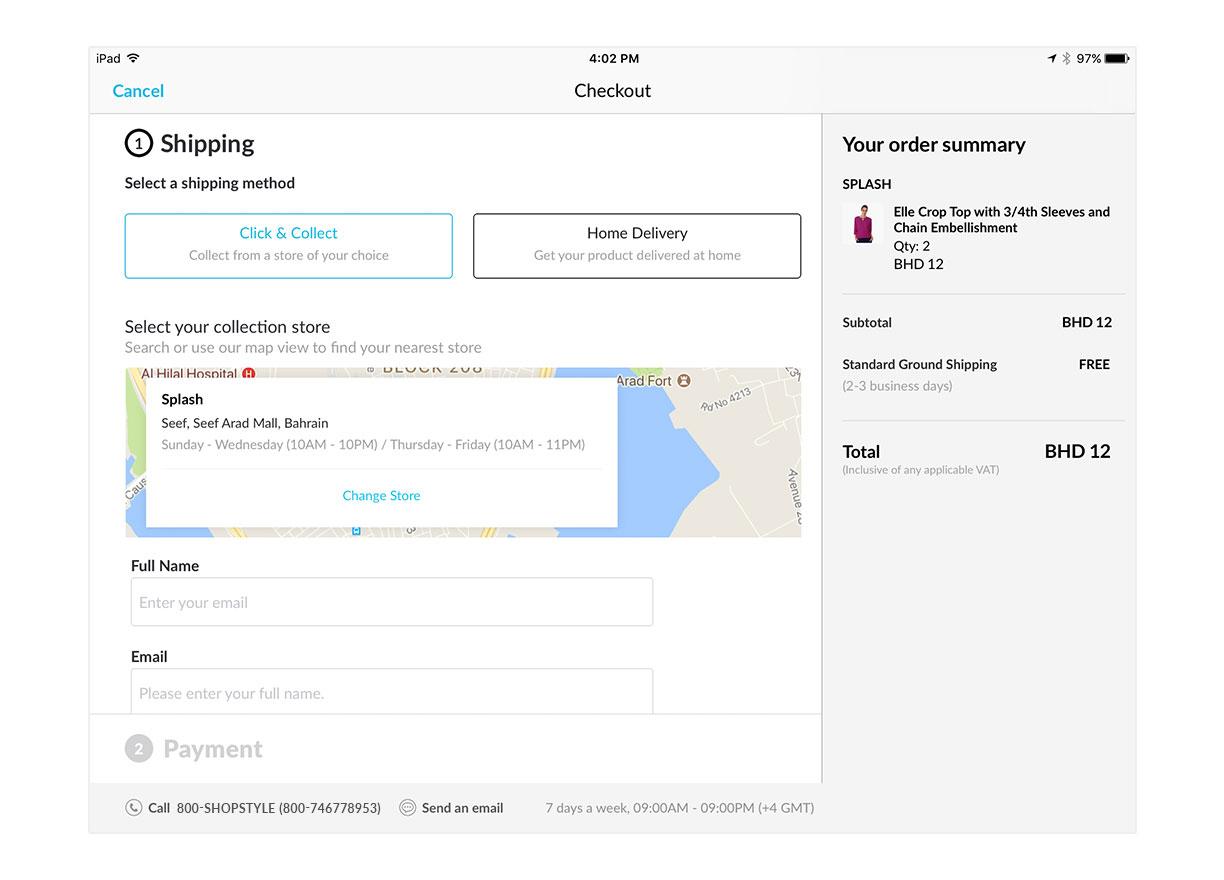Click the 4:02 PM clock
The height and width of the screenshot is (880, 1224).
coord(614,59)
